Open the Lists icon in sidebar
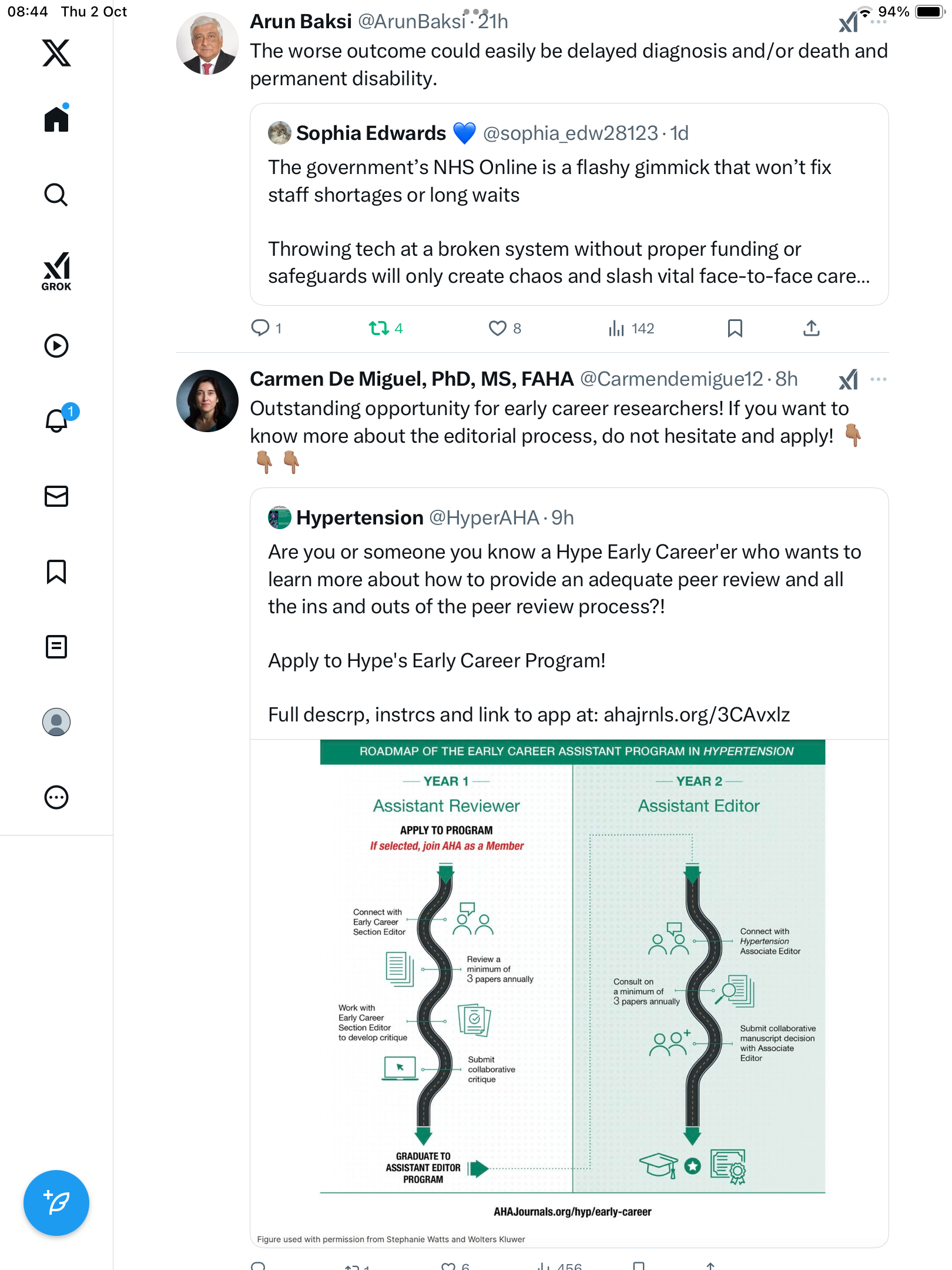The width and height of the screenshot is (952, 1270). pos(56,647)
